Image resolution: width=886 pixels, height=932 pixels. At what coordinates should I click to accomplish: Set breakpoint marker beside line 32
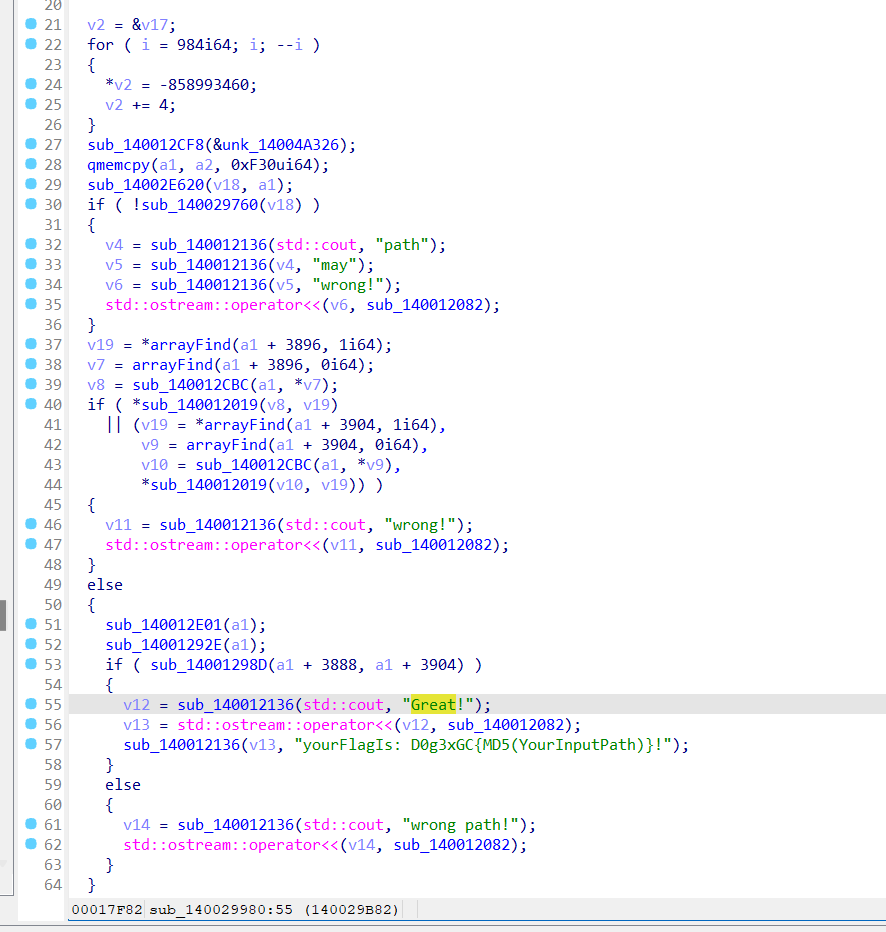(x=31, y=244)
